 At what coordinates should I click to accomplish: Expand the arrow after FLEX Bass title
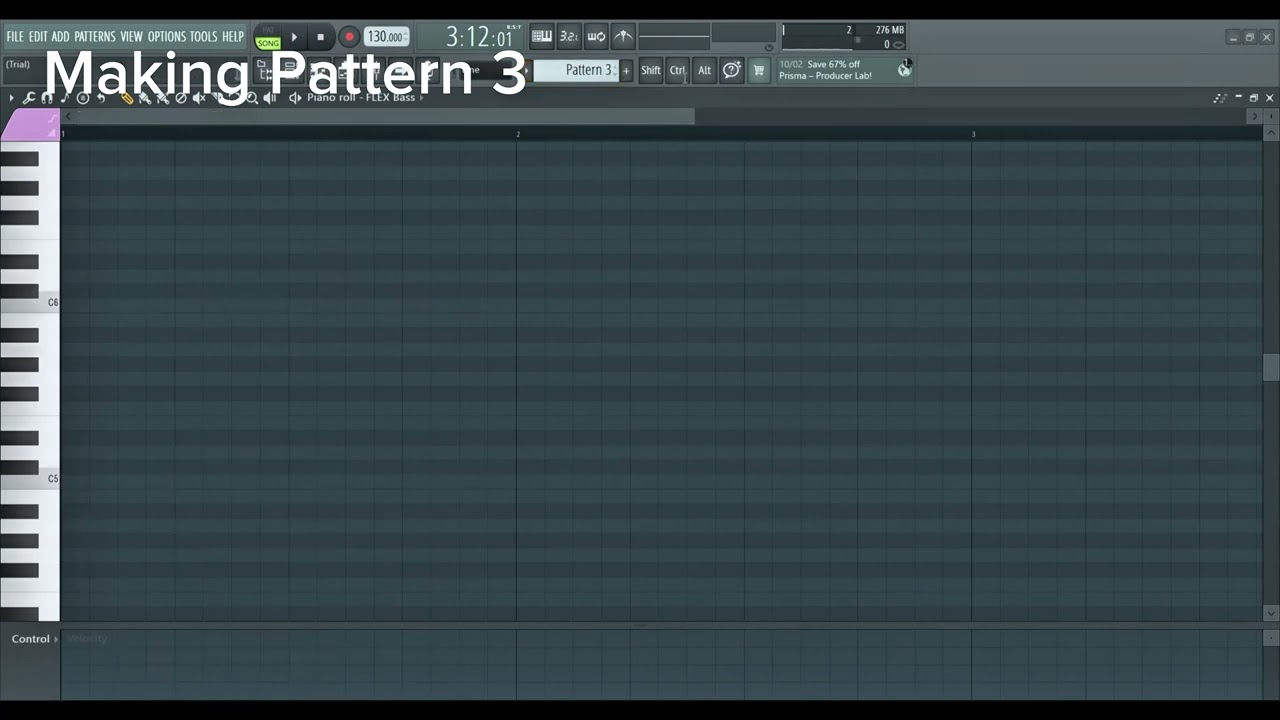click(x=422, y=97)
